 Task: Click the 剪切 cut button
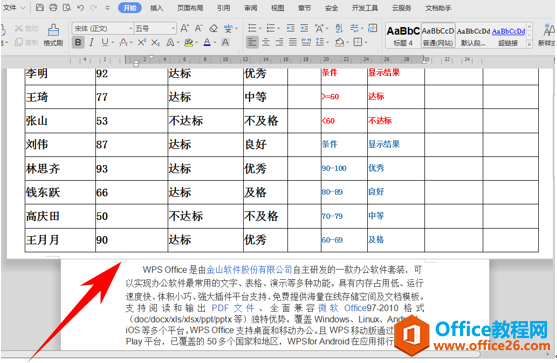27,28
